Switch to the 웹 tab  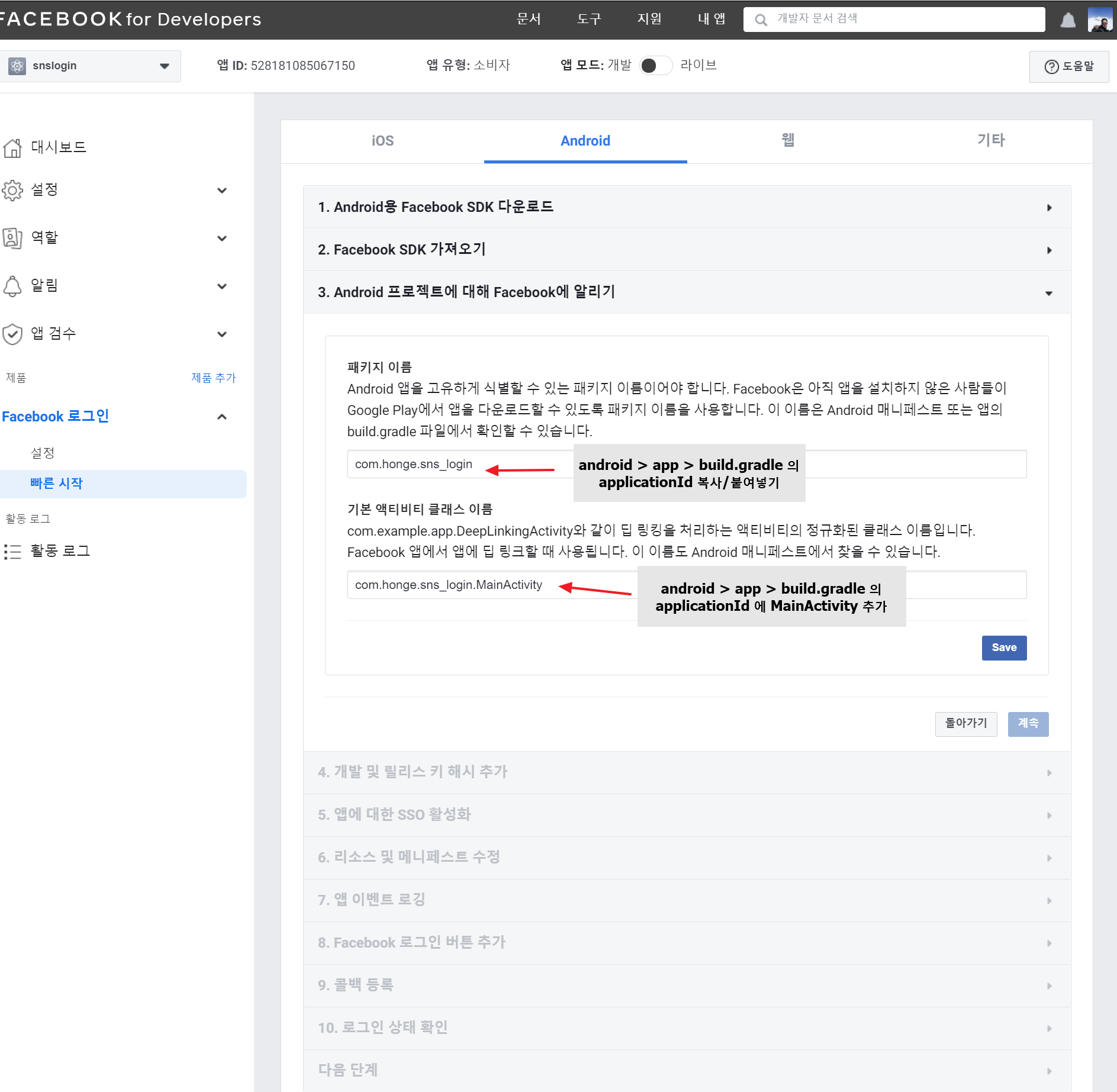point(788,141)
